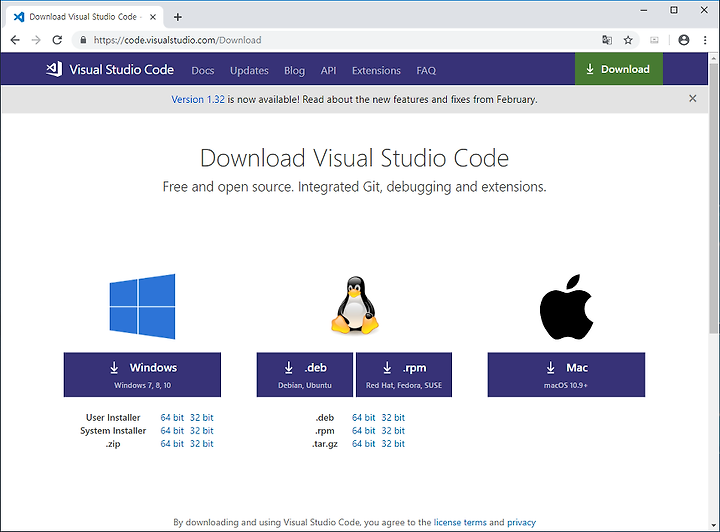The width and height of the screenshot is (720, 532).
Task: Click System Installer 64 bit link
Action: pyautogui.click(x=172, y=431)
